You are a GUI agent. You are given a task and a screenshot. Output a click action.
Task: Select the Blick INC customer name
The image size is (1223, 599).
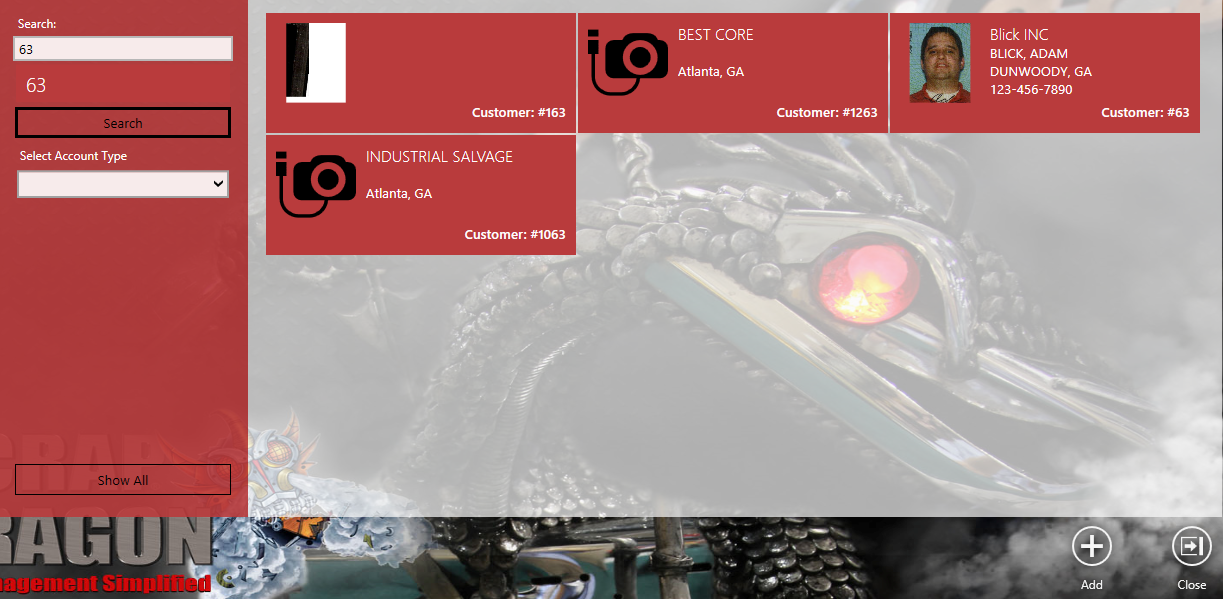[x=1019, y=35]
